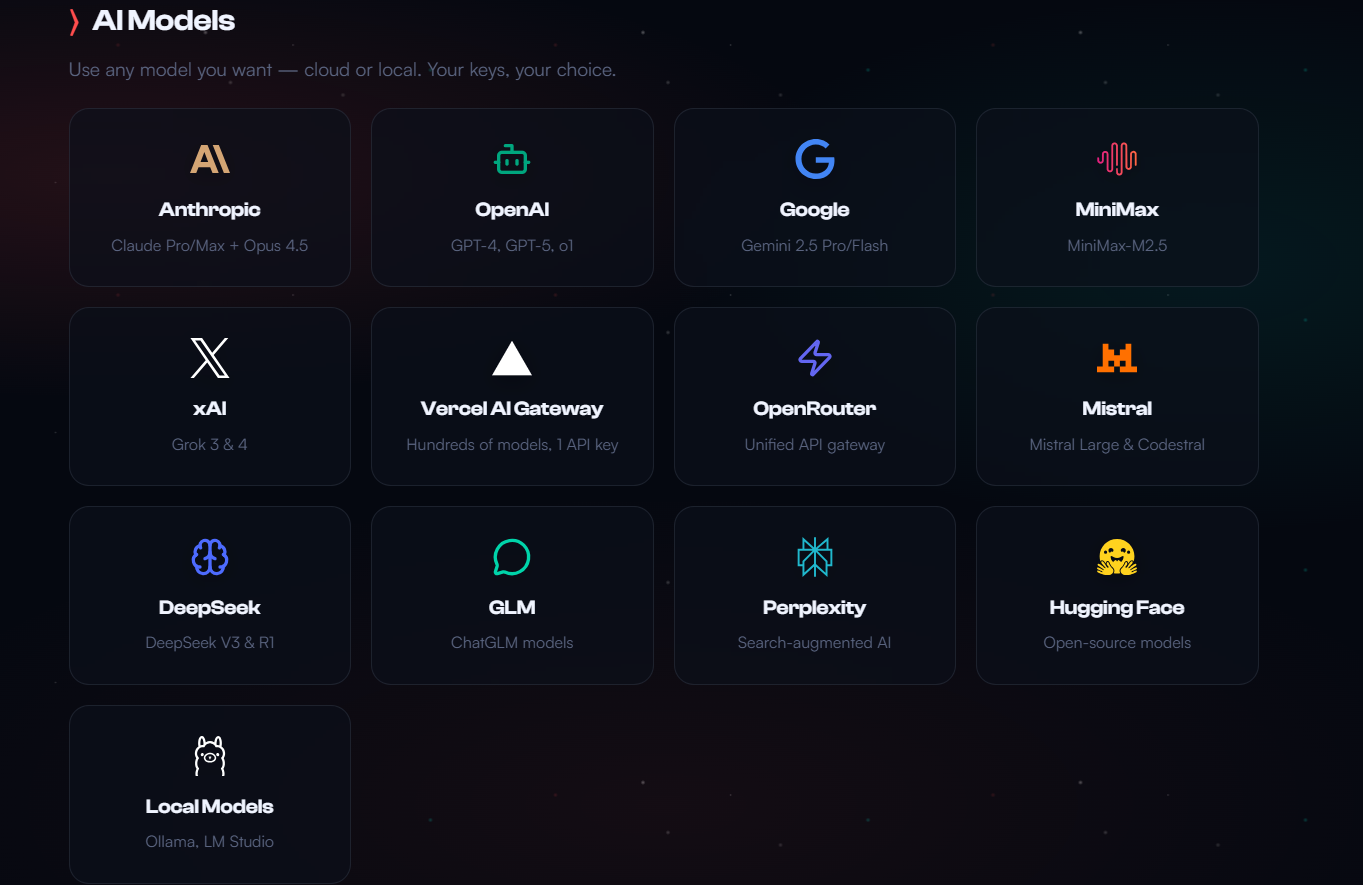1363x885 pixels.
Task: Click 'Hundreds of models, 1 API key'
Action: pos(512,444)
